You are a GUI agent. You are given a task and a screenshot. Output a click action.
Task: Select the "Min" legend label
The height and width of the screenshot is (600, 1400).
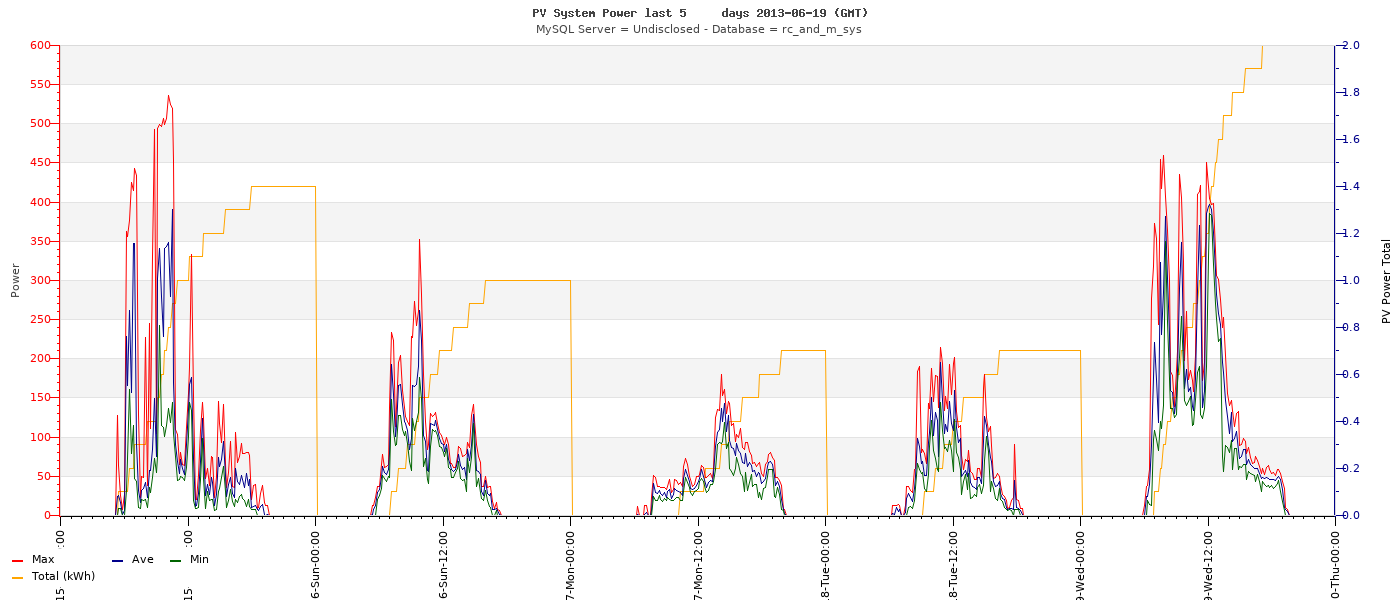(x=200, y=560)
